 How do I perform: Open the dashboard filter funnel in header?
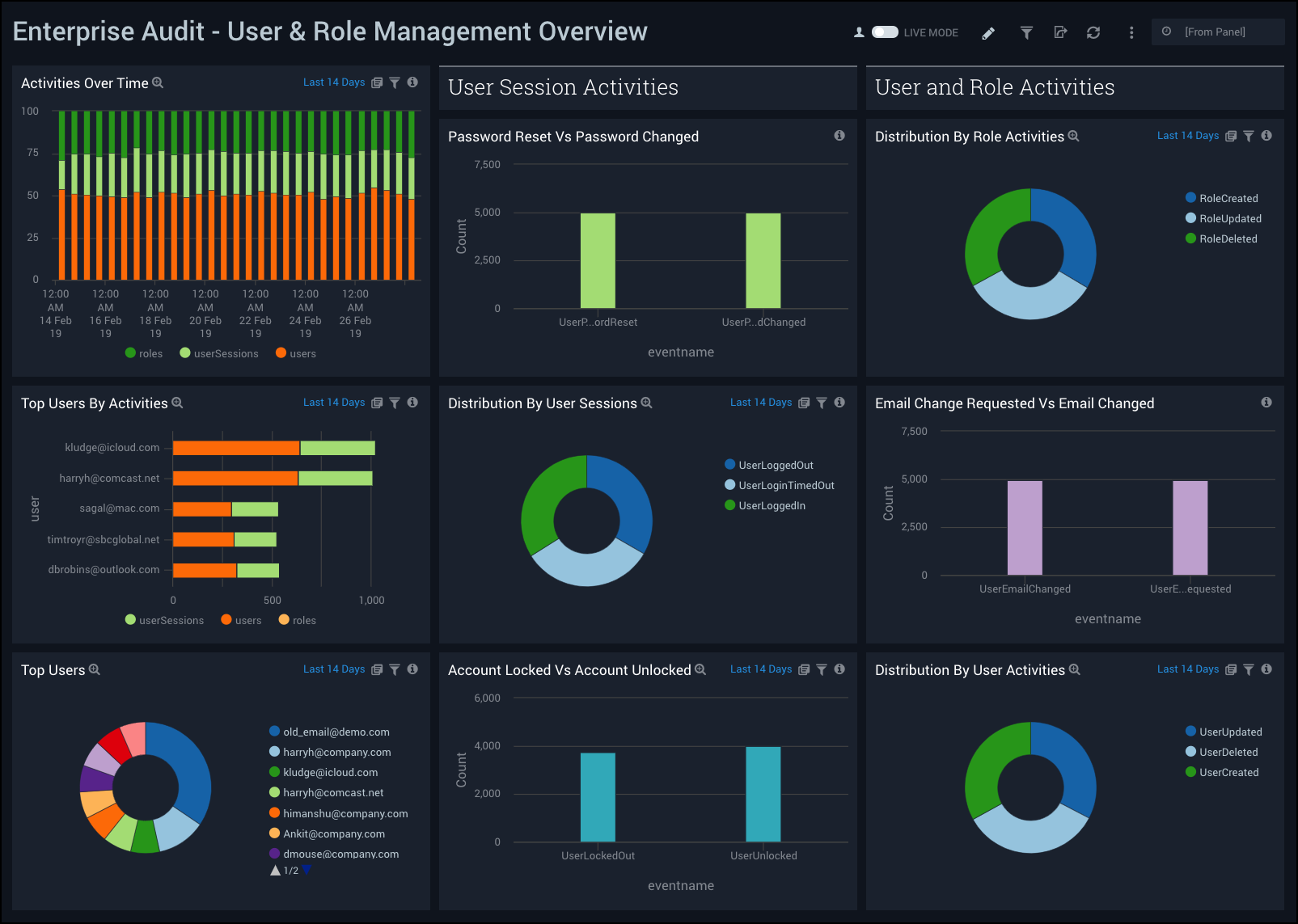1026,33
